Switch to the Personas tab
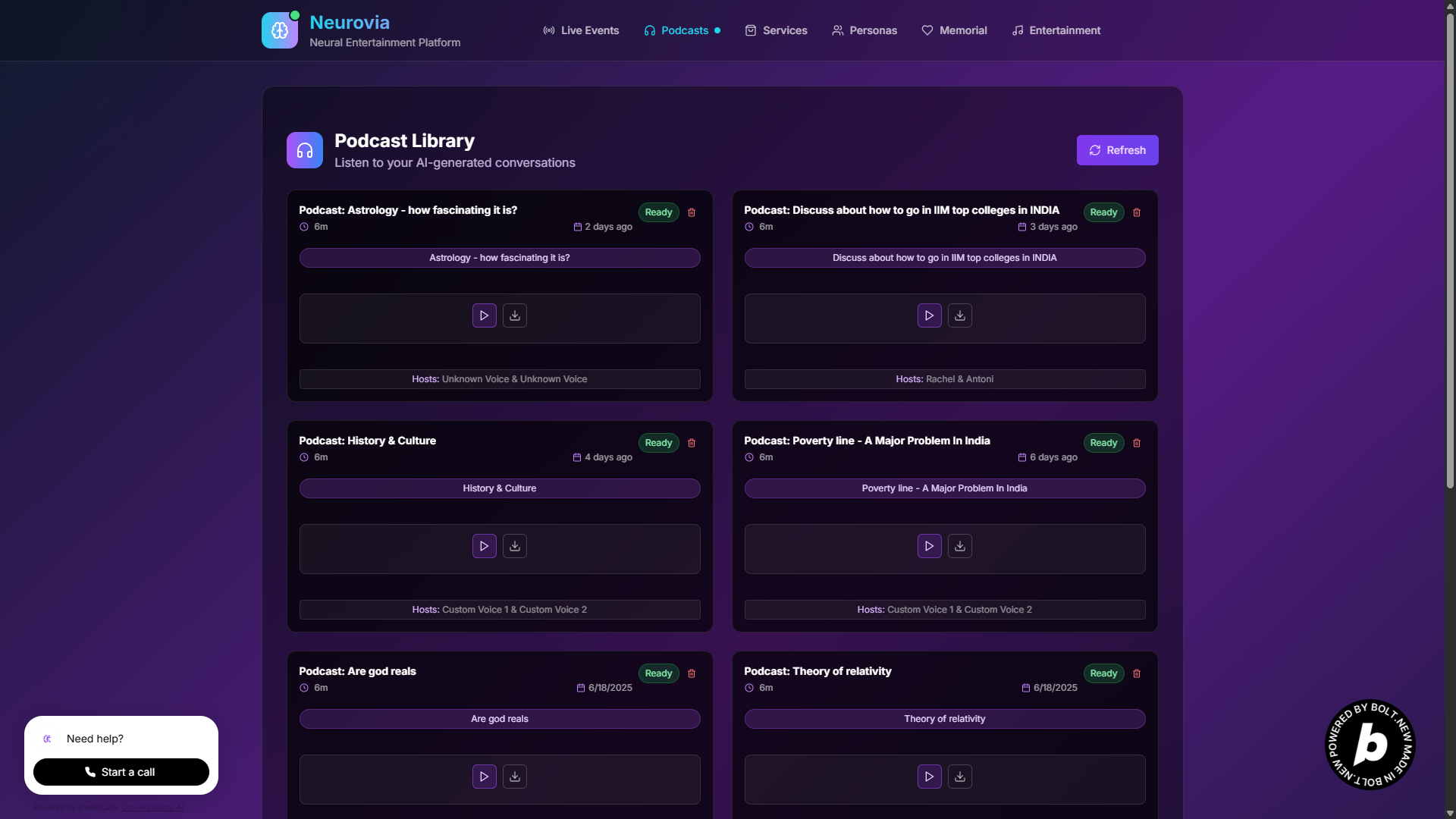1456x819 pixels. (864, 30)
